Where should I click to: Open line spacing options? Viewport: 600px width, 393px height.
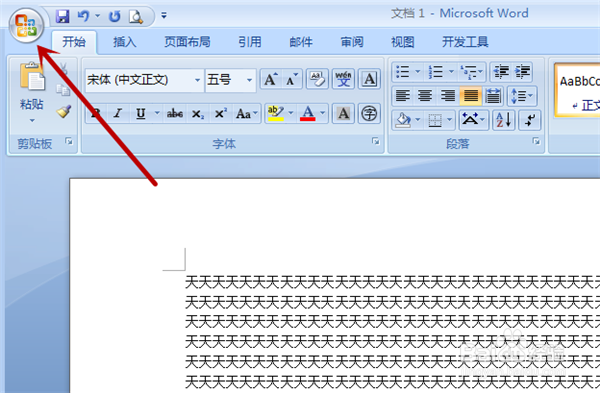coord(522,96)
